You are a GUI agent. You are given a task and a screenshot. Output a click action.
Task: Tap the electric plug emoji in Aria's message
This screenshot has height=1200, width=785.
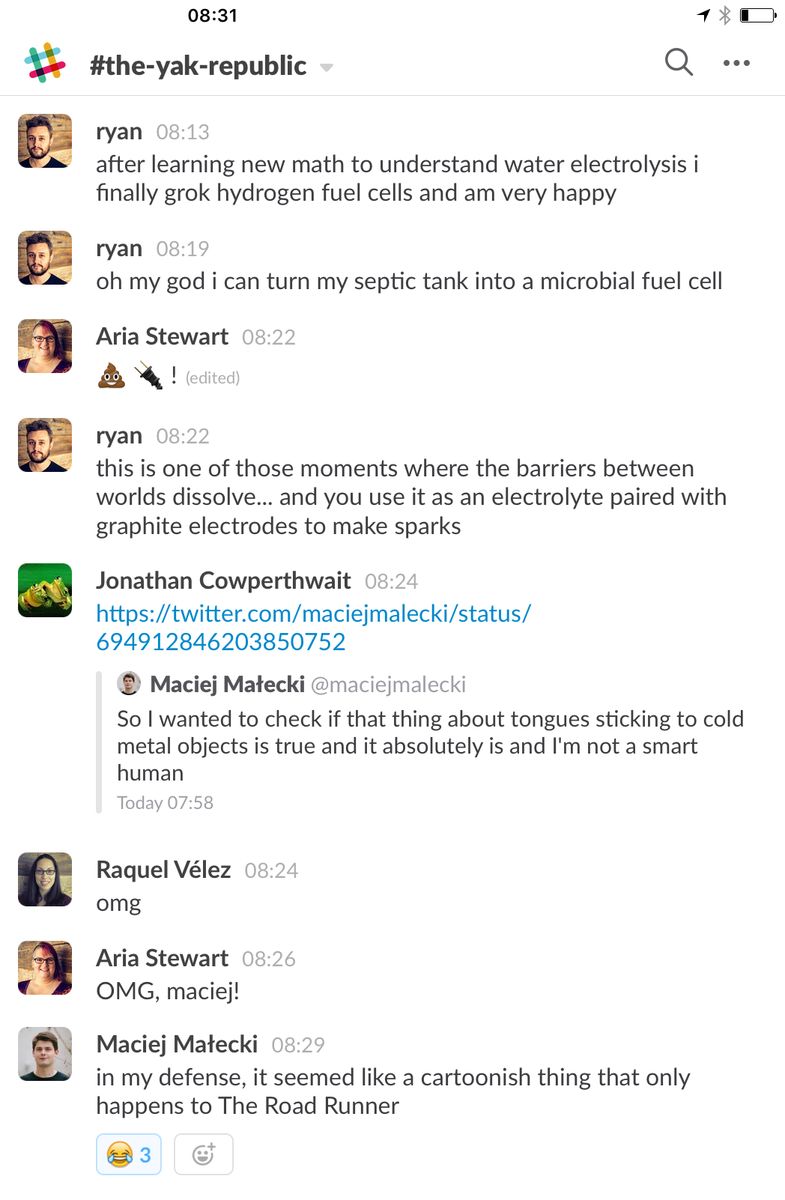pos(149,377)
